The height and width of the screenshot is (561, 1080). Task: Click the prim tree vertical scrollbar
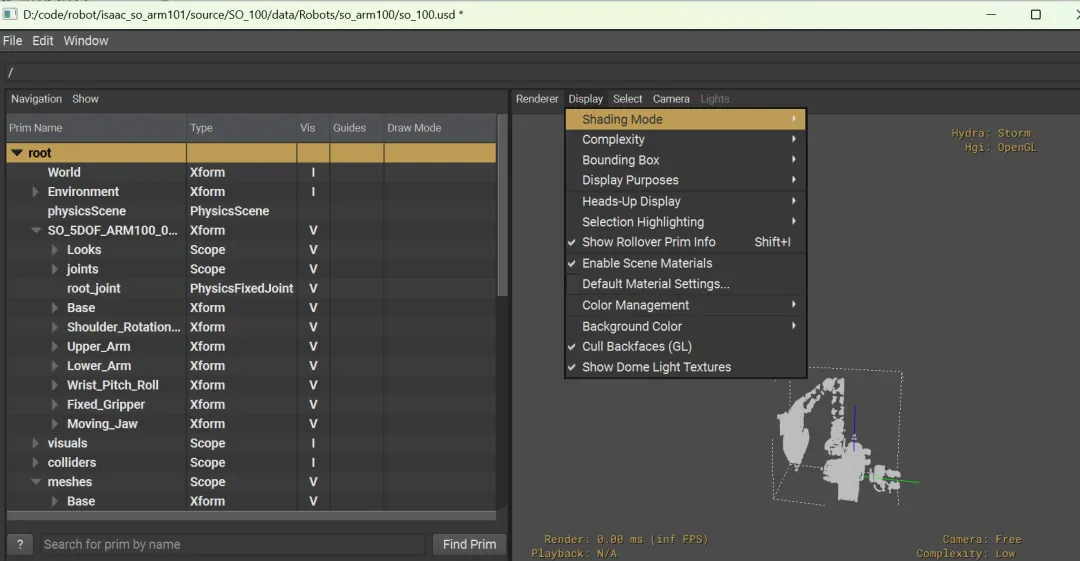tap(502, 207)
